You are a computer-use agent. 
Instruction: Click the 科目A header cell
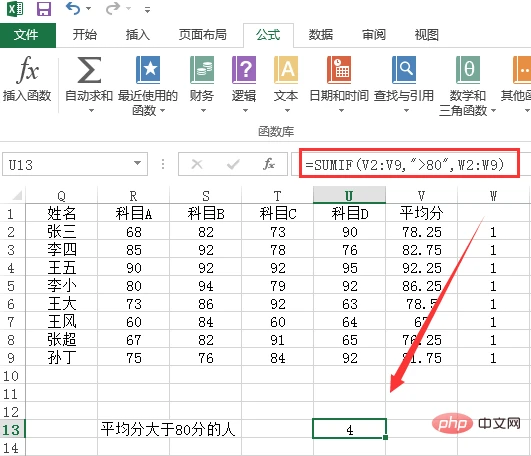[133, 213]
